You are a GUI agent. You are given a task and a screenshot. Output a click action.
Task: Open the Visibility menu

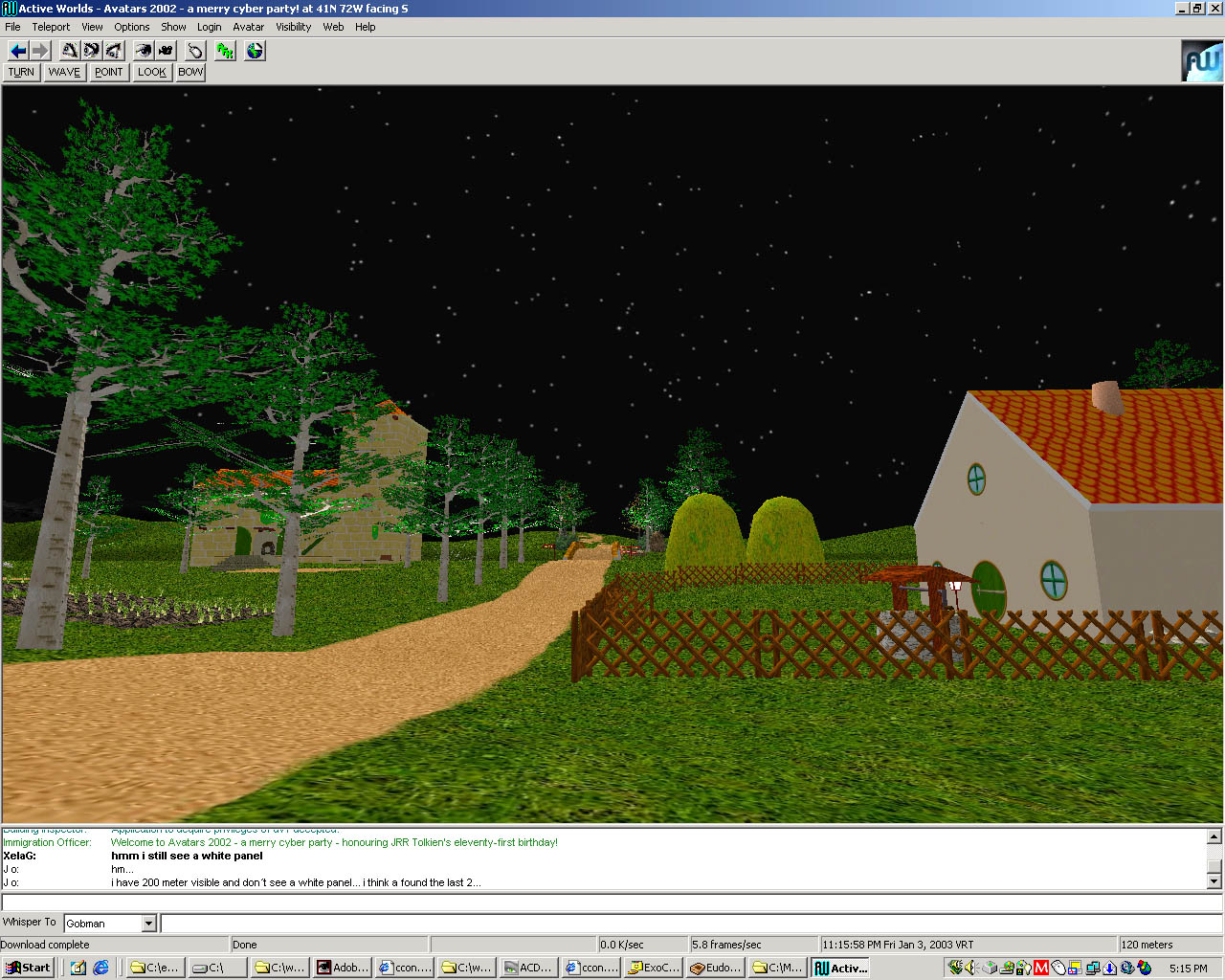click(293, 27)
